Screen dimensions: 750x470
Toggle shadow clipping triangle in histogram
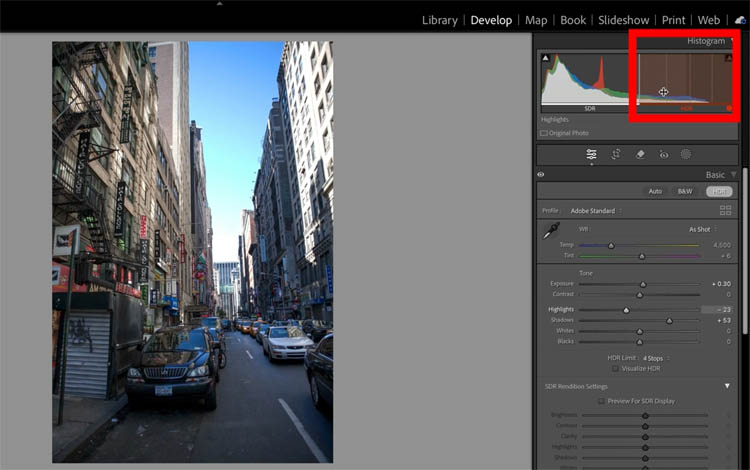coord(545,59)
